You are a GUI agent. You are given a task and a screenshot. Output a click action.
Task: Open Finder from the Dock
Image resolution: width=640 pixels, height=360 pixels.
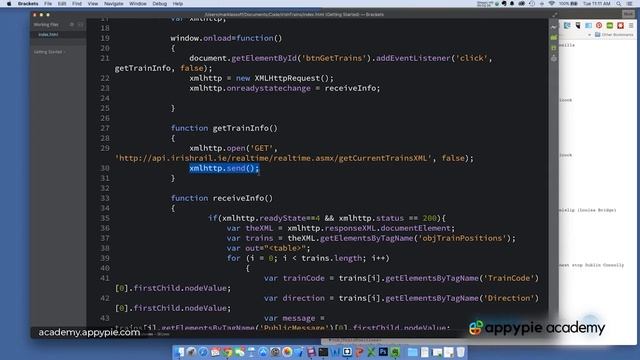(x=179, y=351)
